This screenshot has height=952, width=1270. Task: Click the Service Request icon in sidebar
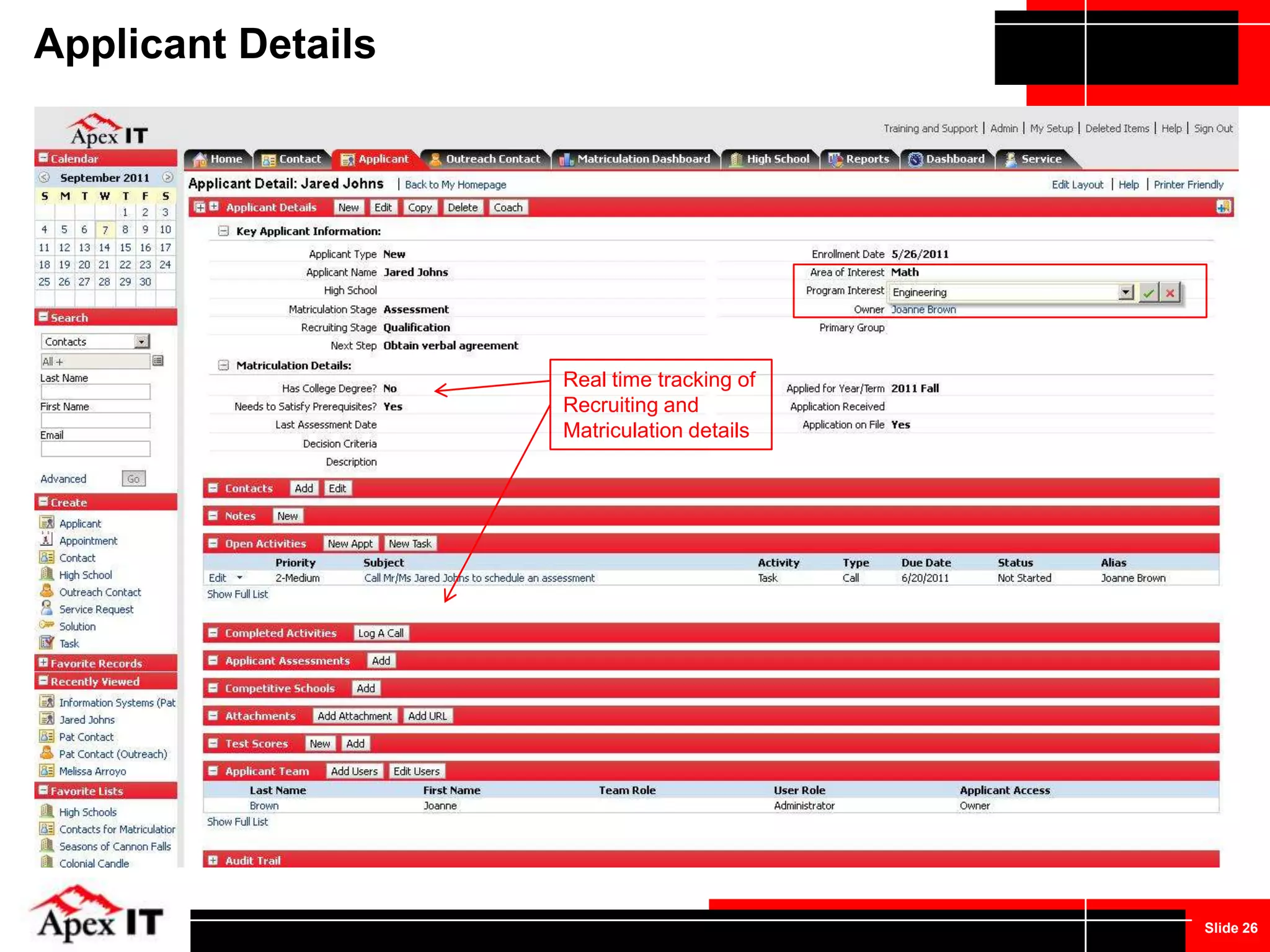pyautogui.click(x=47, y=608)
